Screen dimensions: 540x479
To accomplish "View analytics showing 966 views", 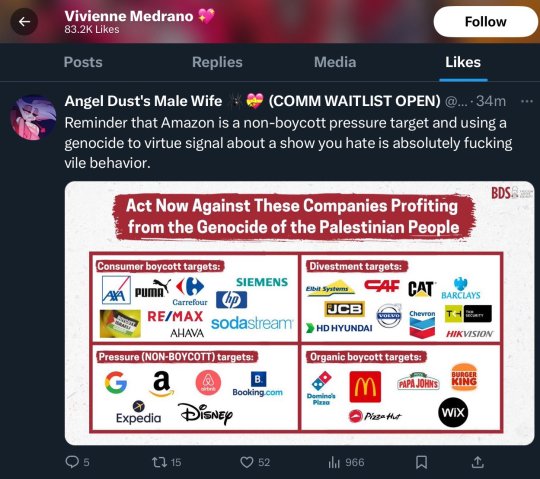I will point(346,462).
